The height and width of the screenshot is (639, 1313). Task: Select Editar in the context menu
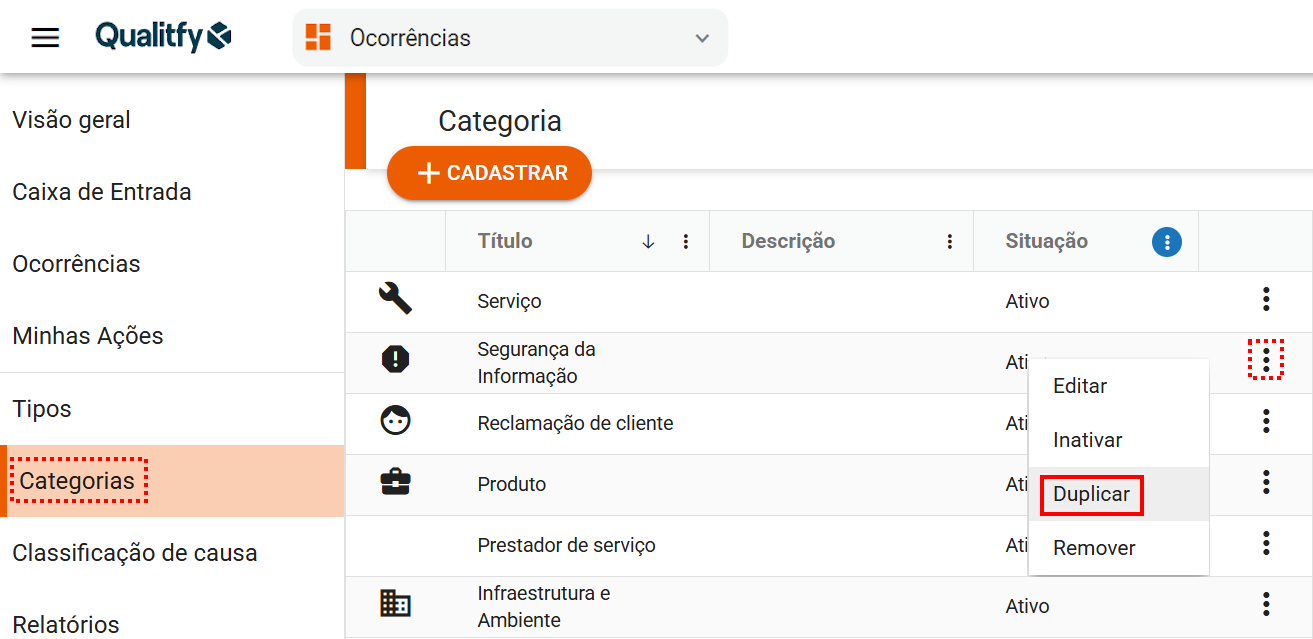point(1080,386)
